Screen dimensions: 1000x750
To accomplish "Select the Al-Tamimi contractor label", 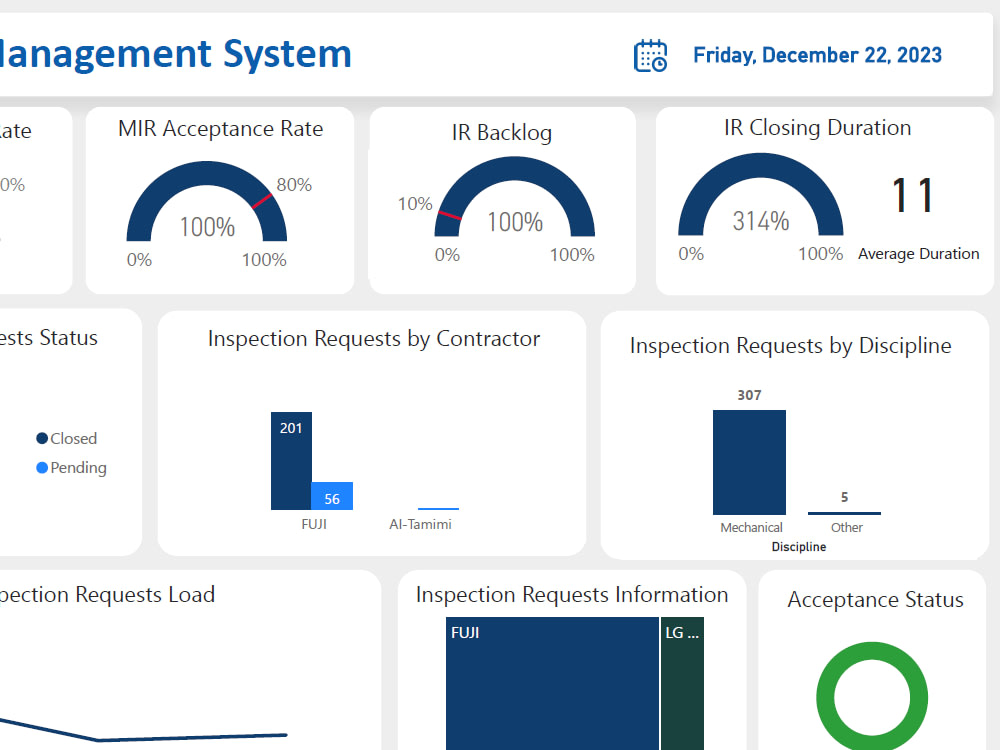I will (422, 522).
